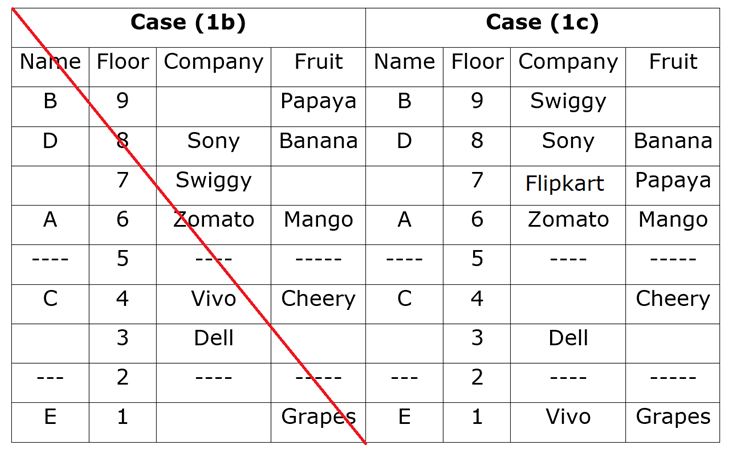Select the Sony cell in Case 1b
735x457 pixels.
click(213, 141)
